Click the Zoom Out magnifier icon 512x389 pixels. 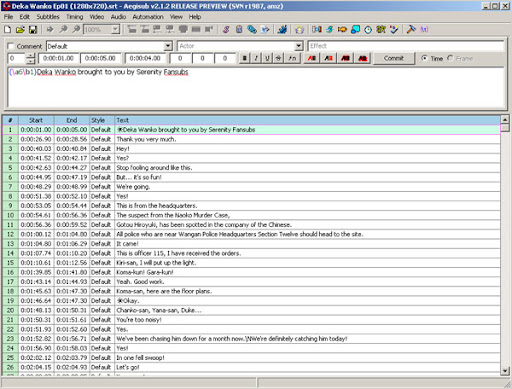point(76,30)
